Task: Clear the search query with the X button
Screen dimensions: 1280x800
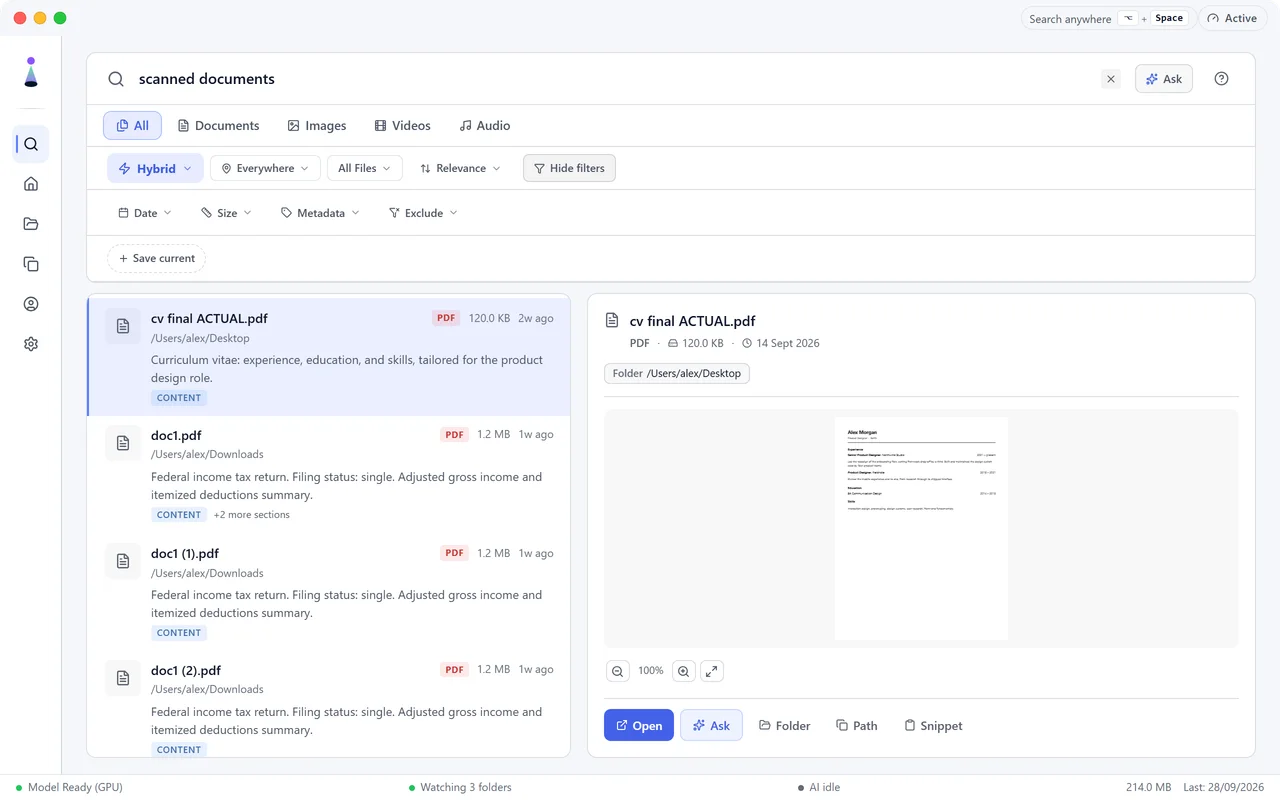Action: click(1110, 79)
